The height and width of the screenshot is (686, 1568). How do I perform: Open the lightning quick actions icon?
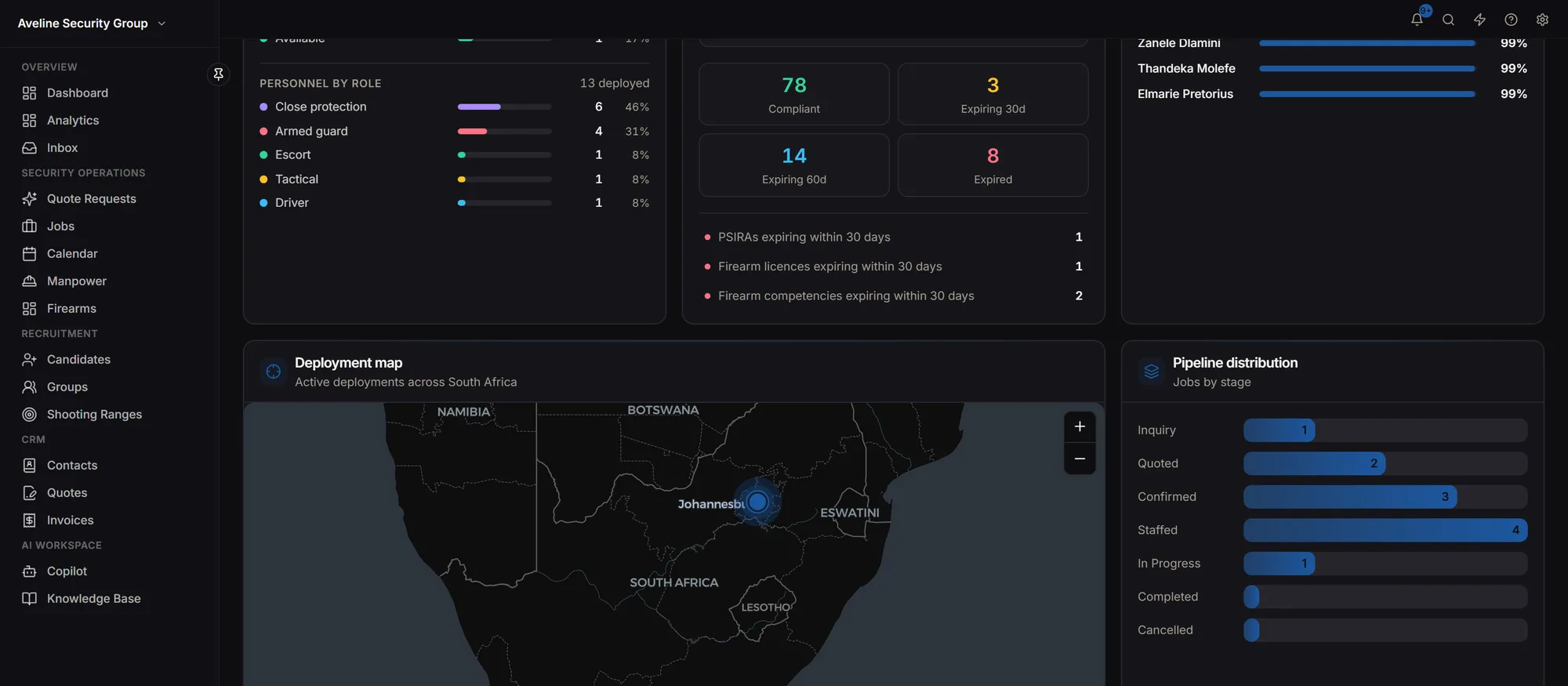tap(1479, 20)
